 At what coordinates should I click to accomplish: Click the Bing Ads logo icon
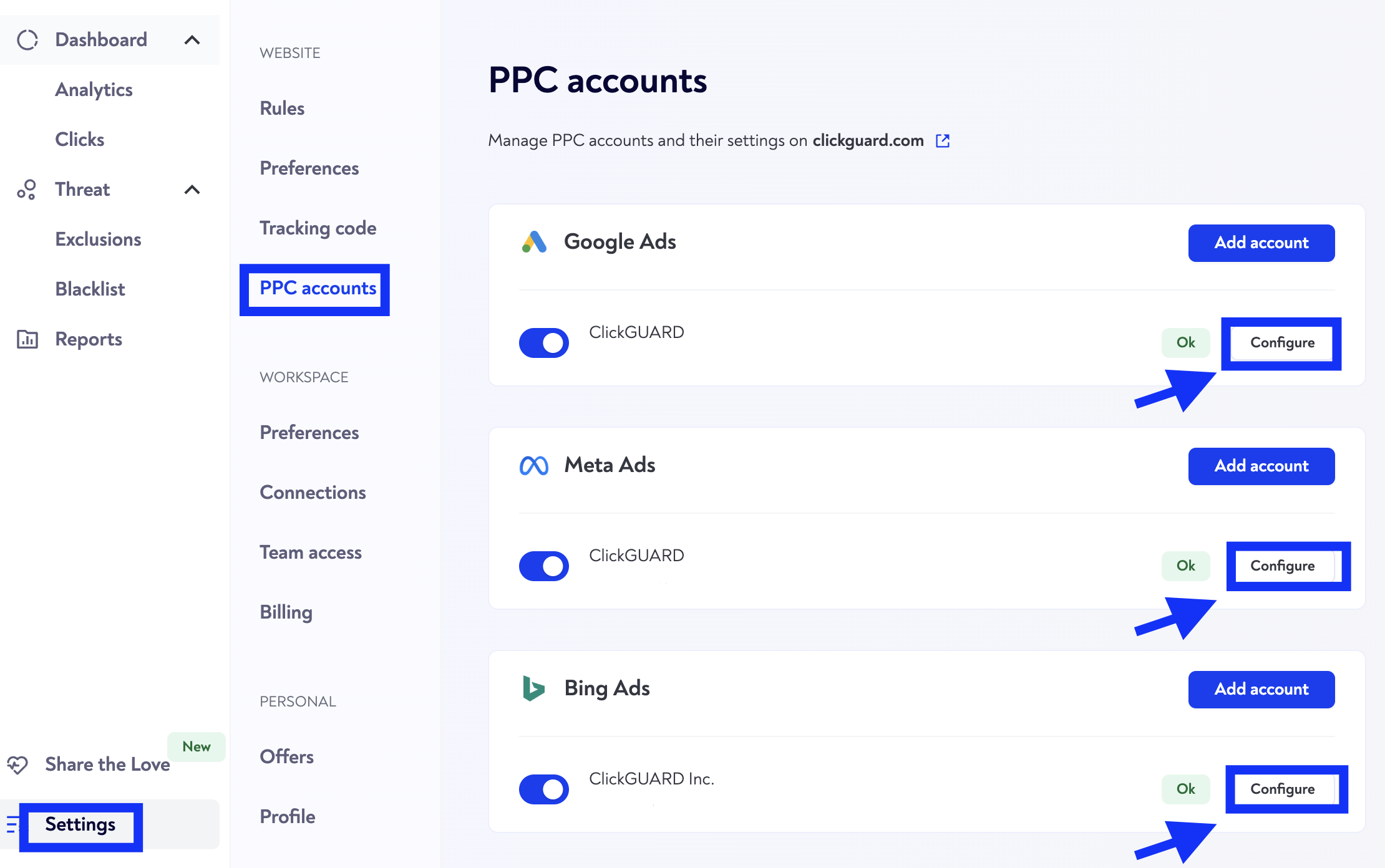(533, 688)
